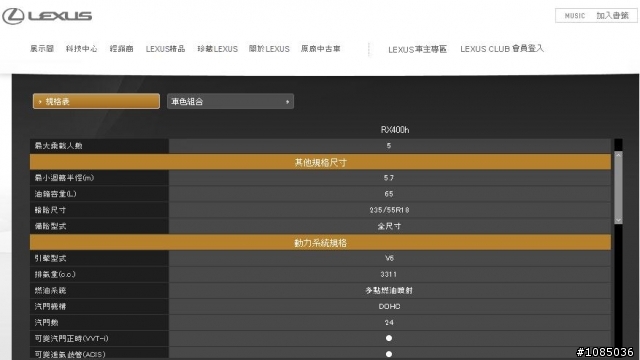
Task: Open the 珍藏LEXUS menu item
Action: (x=218, y=49)
